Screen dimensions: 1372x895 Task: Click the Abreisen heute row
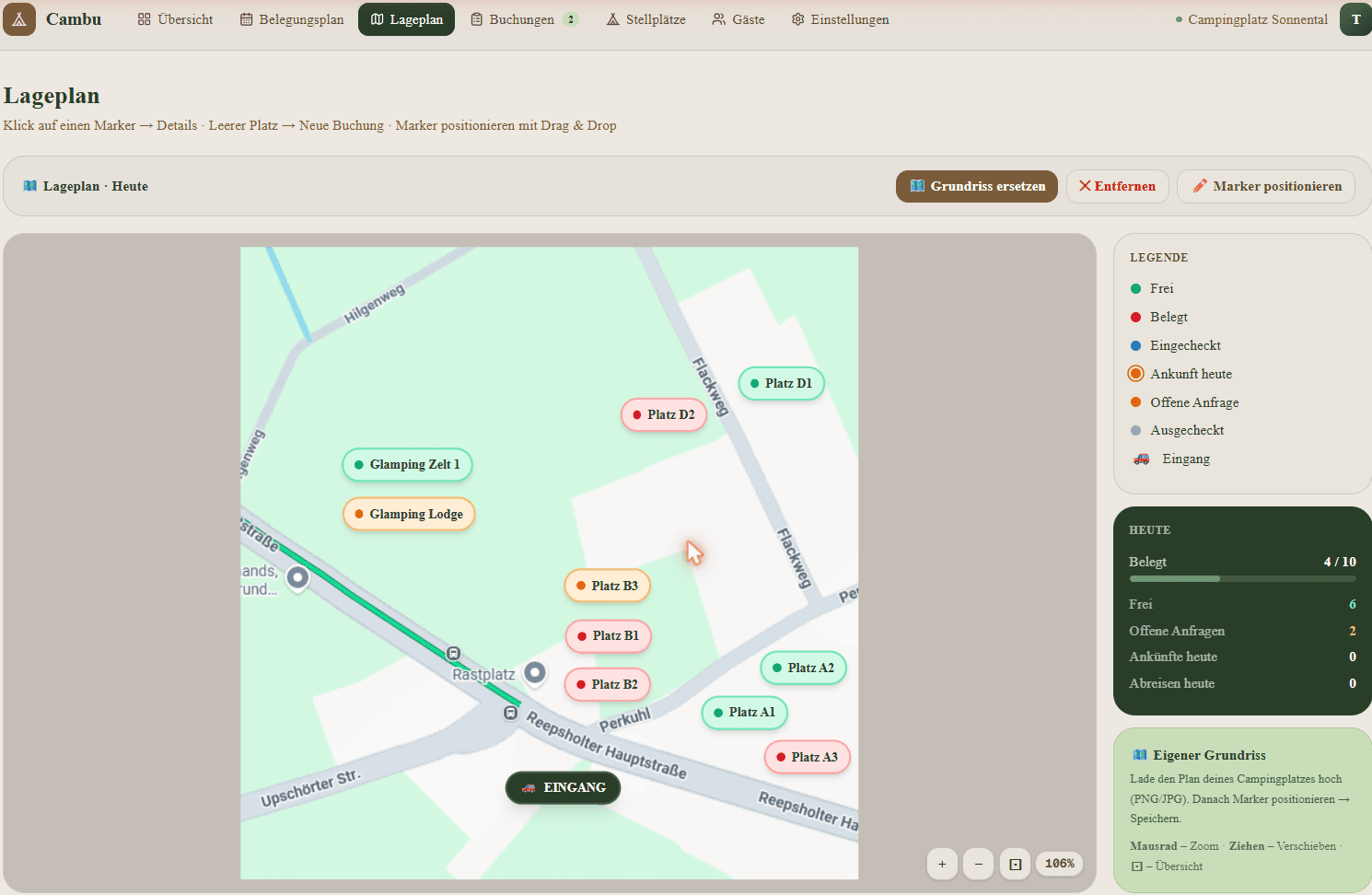(1243, 683)
